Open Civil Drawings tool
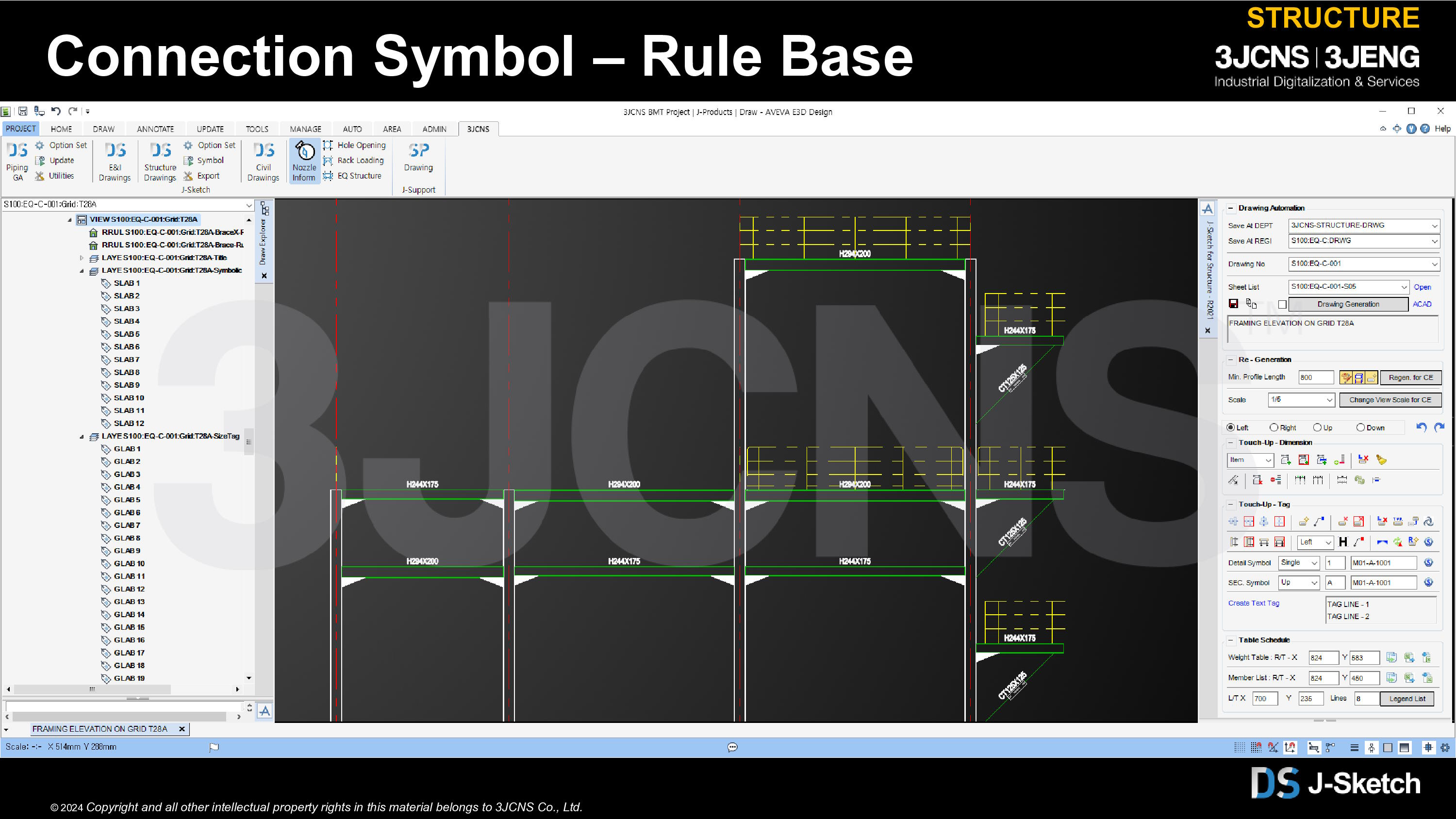Viewport: 1456px width, 819px height. pyautogui.click(x=264, y=161)
